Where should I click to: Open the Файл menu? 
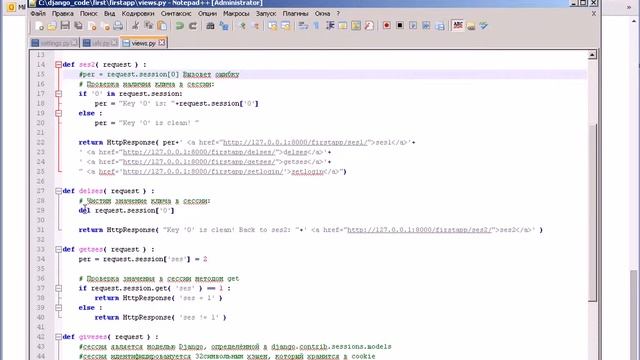point(38,13)
